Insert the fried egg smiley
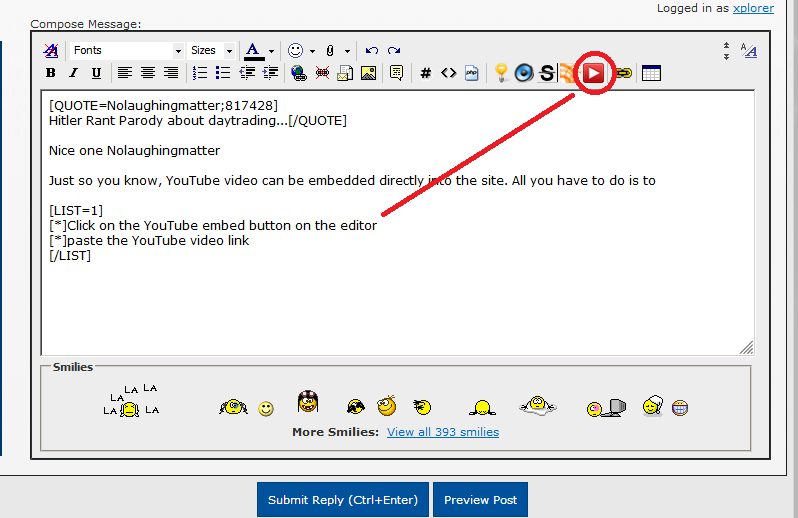 (538, 406)
